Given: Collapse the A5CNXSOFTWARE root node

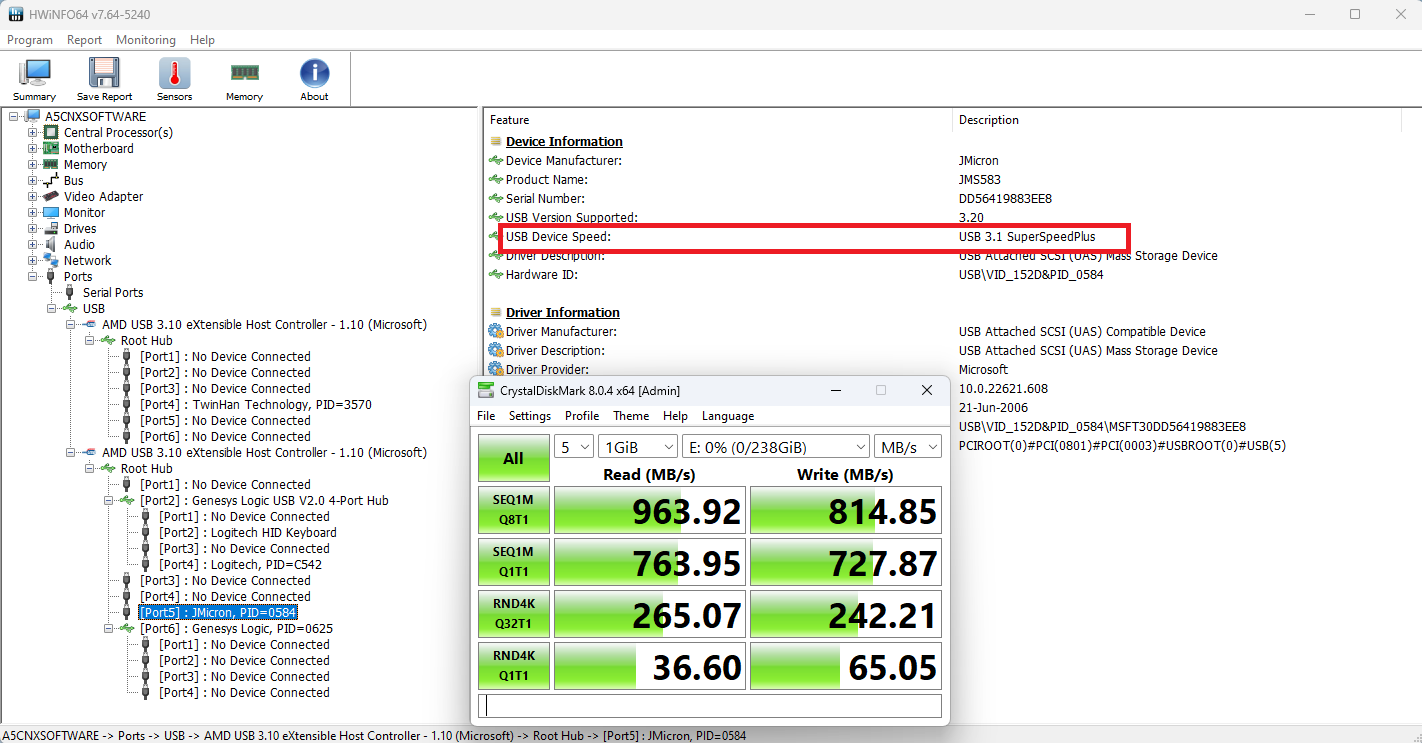Looking at the screenshot, I should pos(14,117).
